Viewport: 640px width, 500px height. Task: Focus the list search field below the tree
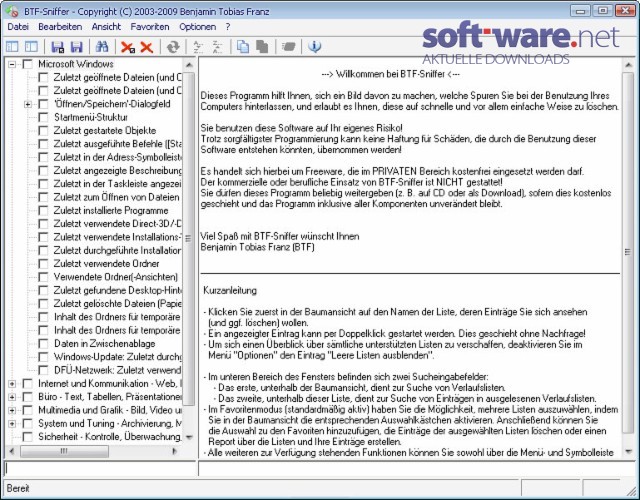point(100,469)
